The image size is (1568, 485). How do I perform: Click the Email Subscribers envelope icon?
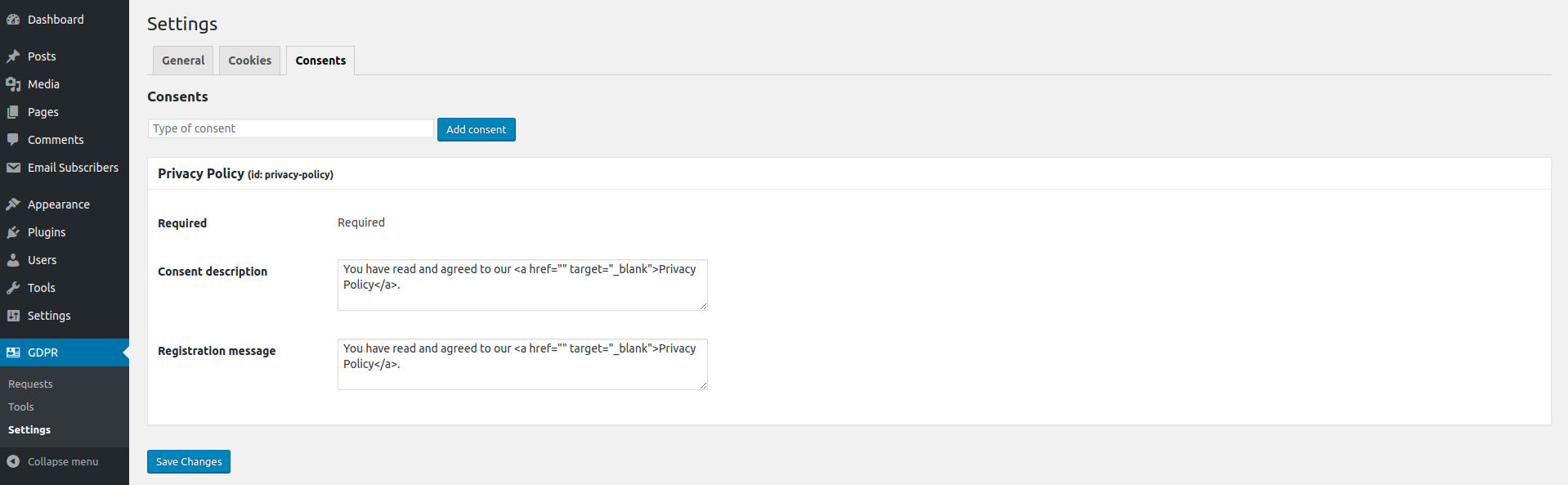(x=13, y=168)
